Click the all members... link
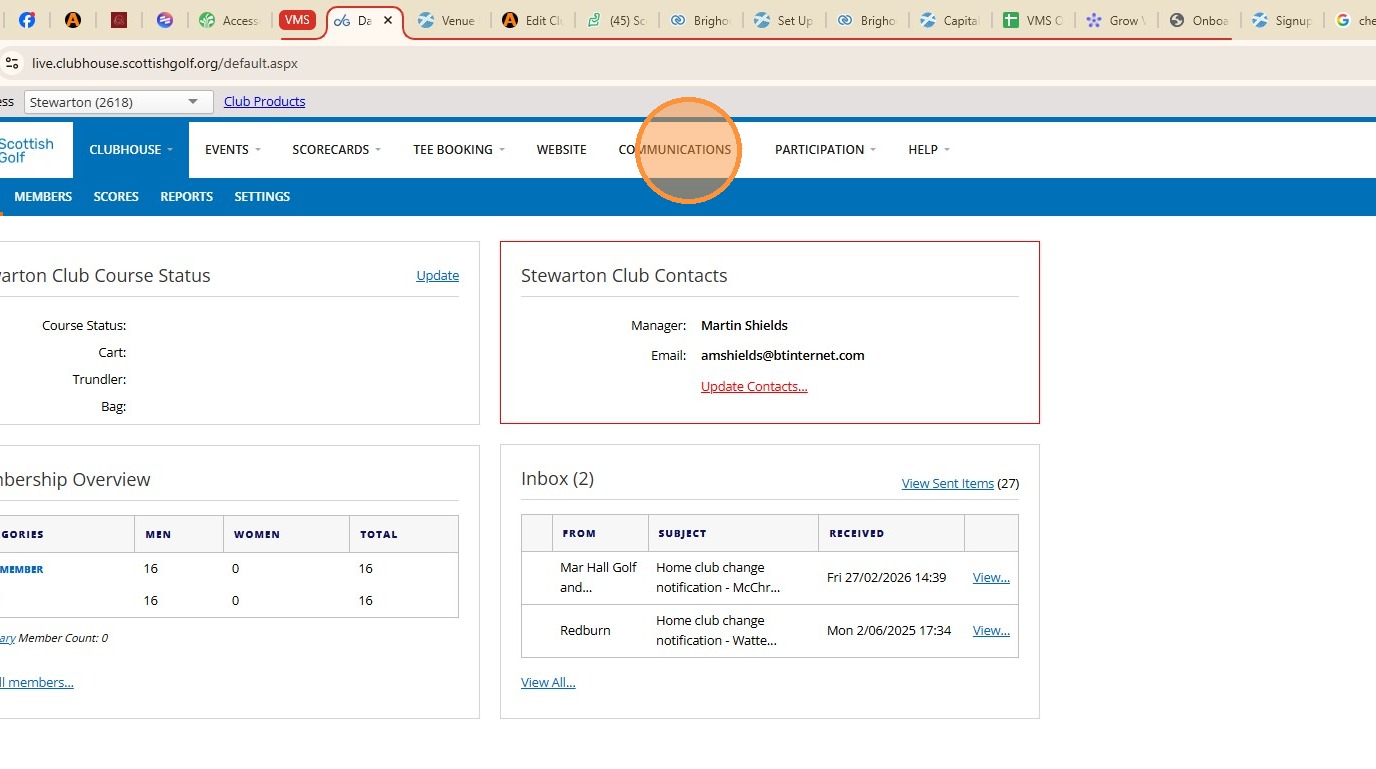Screen dimensions: 1376x769 (x=37, y=683)
